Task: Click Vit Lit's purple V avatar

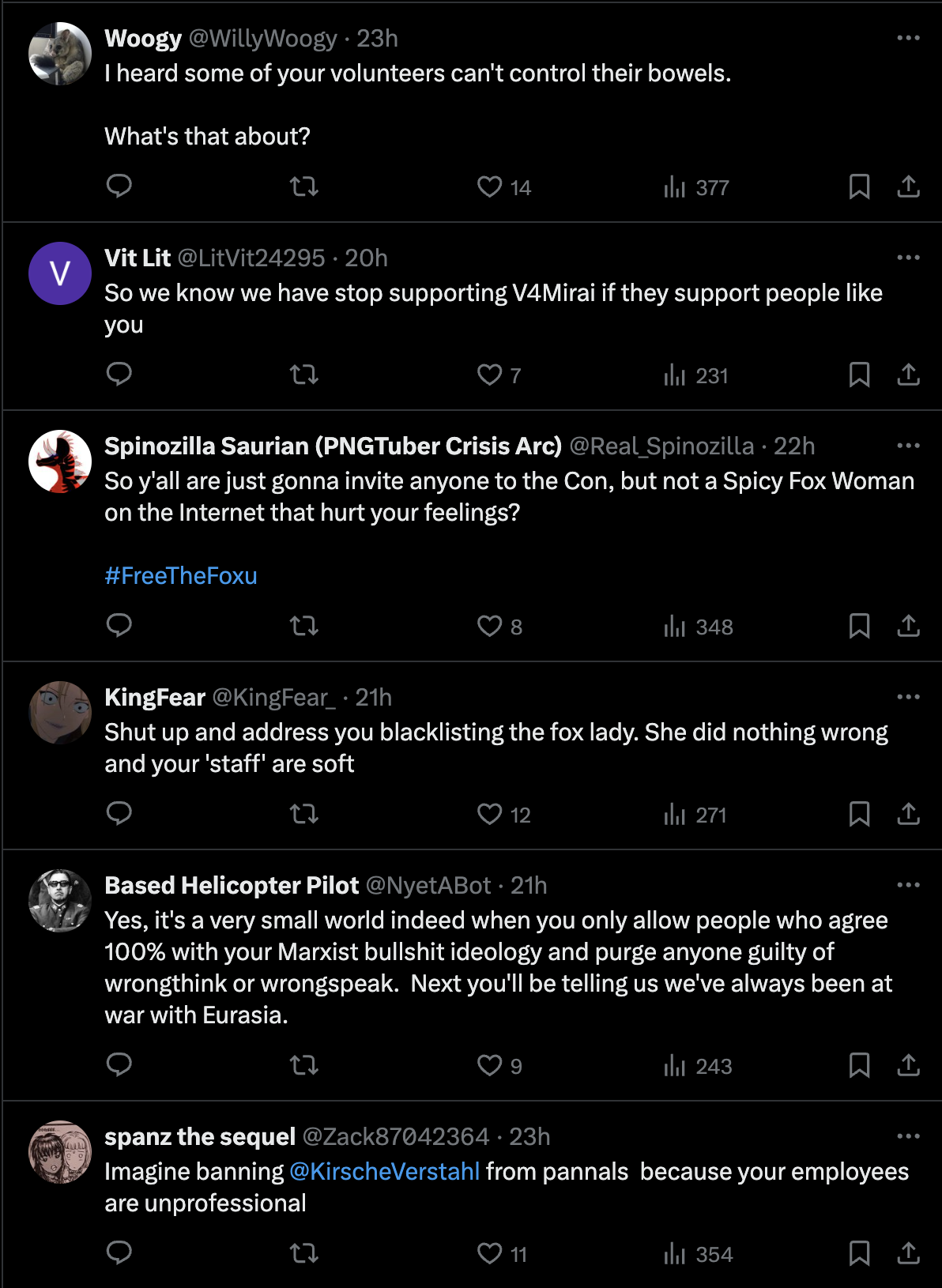Action: pos(60,273)
